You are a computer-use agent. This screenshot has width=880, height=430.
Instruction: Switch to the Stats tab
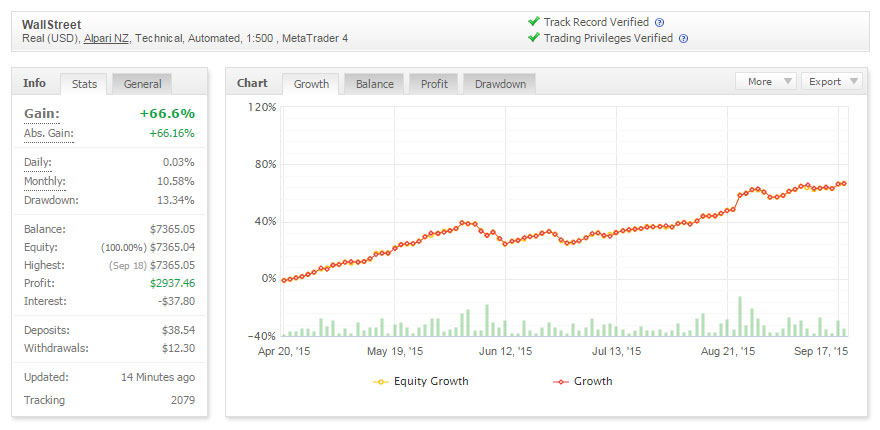[x=84, y=84]
